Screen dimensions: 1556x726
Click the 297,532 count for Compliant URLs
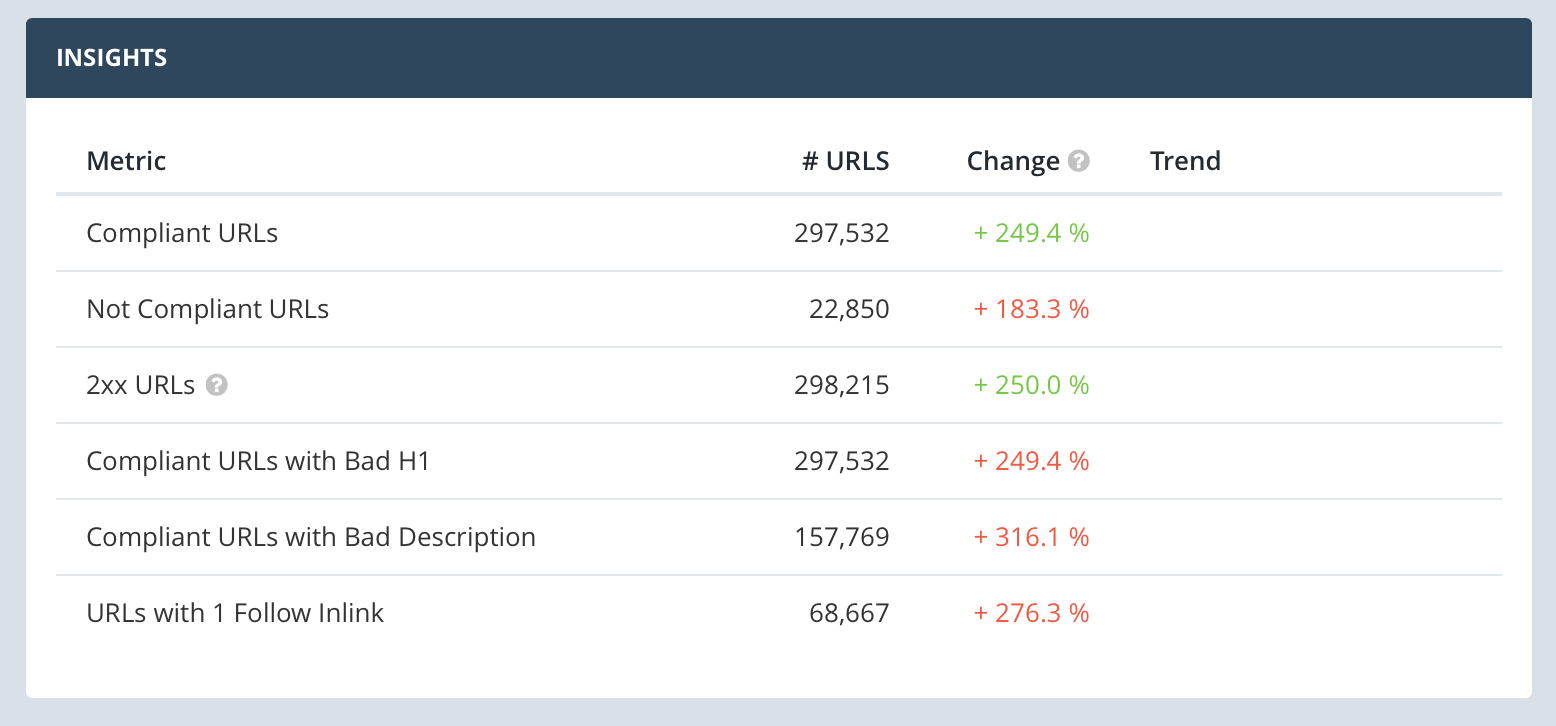[841, 233]
